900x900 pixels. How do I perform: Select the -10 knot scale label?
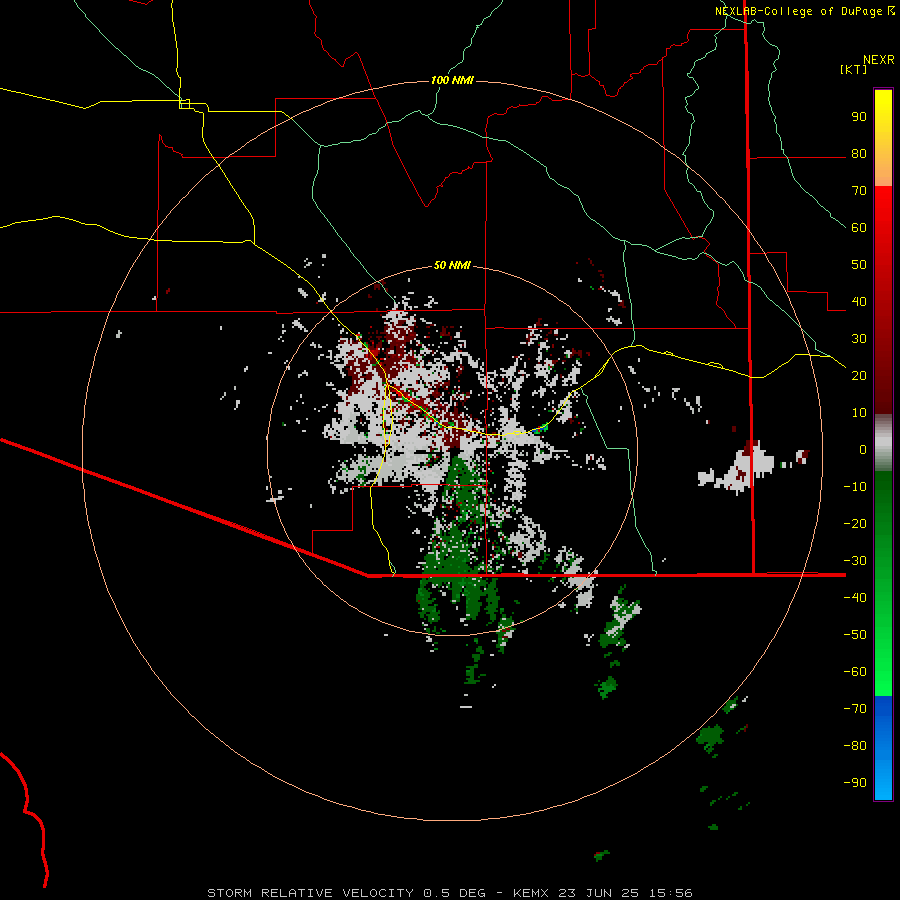pos(855,487)
